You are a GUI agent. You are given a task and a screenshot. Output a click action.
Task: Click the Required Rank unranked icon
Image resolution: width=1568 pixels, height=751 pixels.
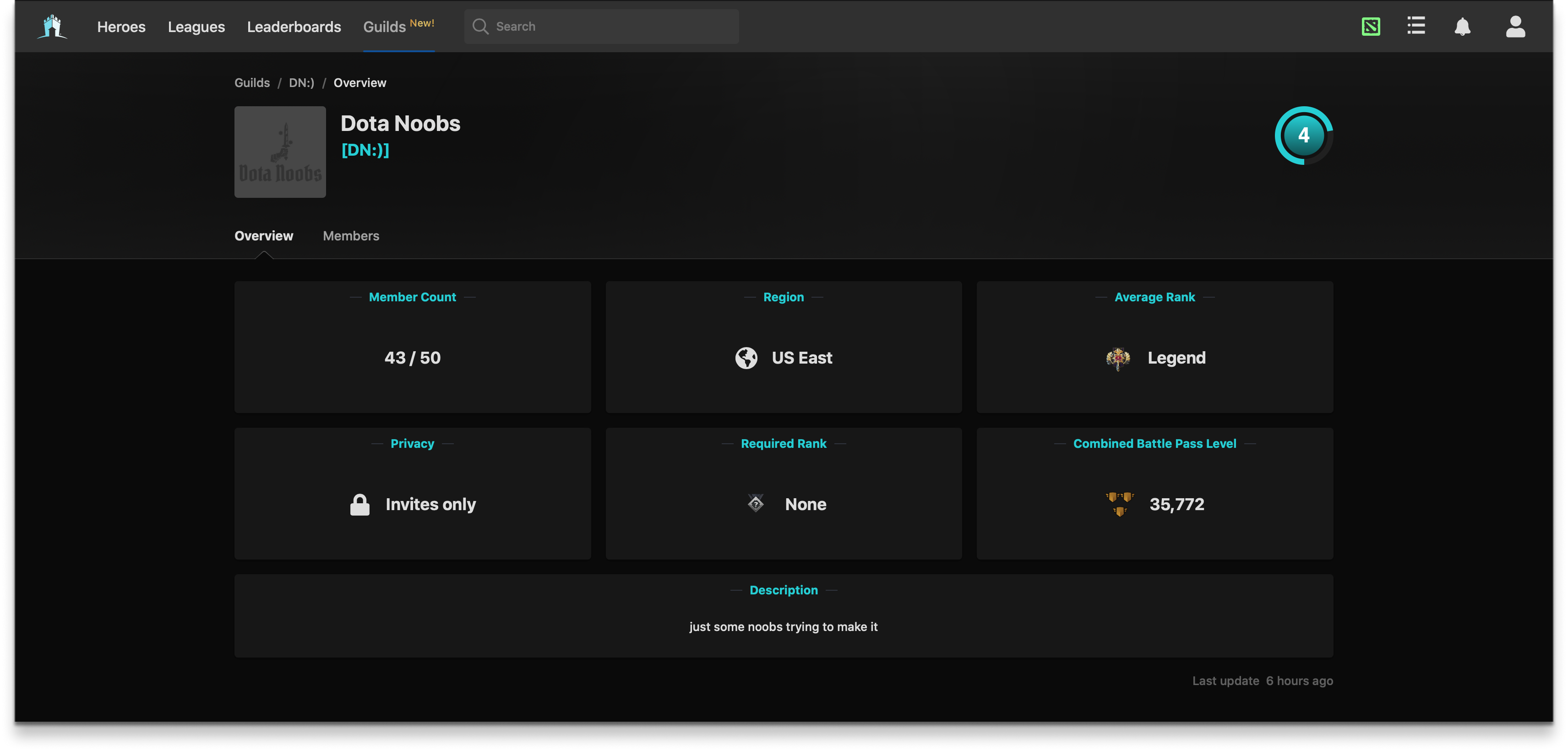tap(756, 503)
